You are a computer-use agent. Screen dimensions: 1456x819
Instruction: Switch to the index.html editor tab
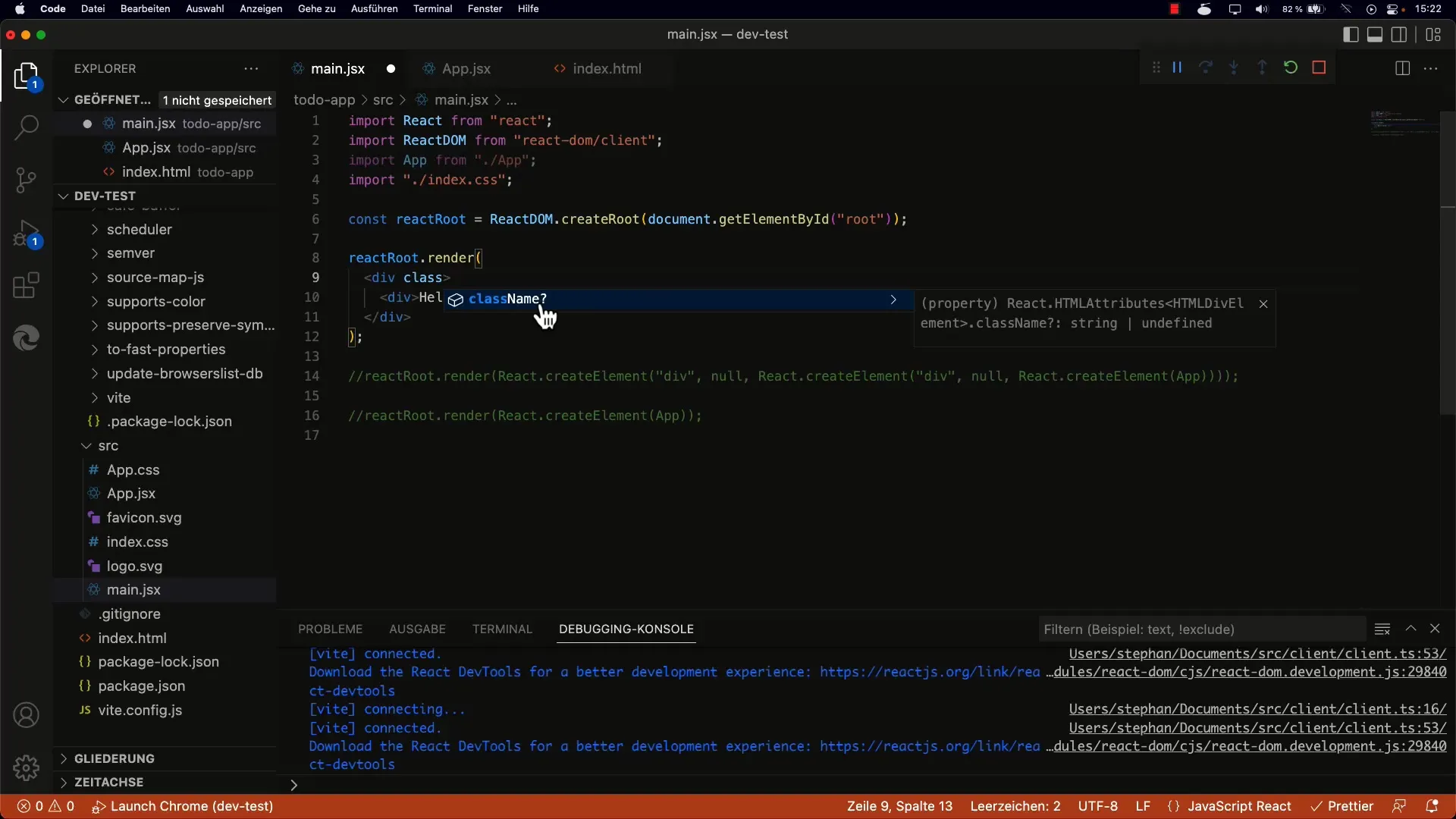[x=607, y=68]
